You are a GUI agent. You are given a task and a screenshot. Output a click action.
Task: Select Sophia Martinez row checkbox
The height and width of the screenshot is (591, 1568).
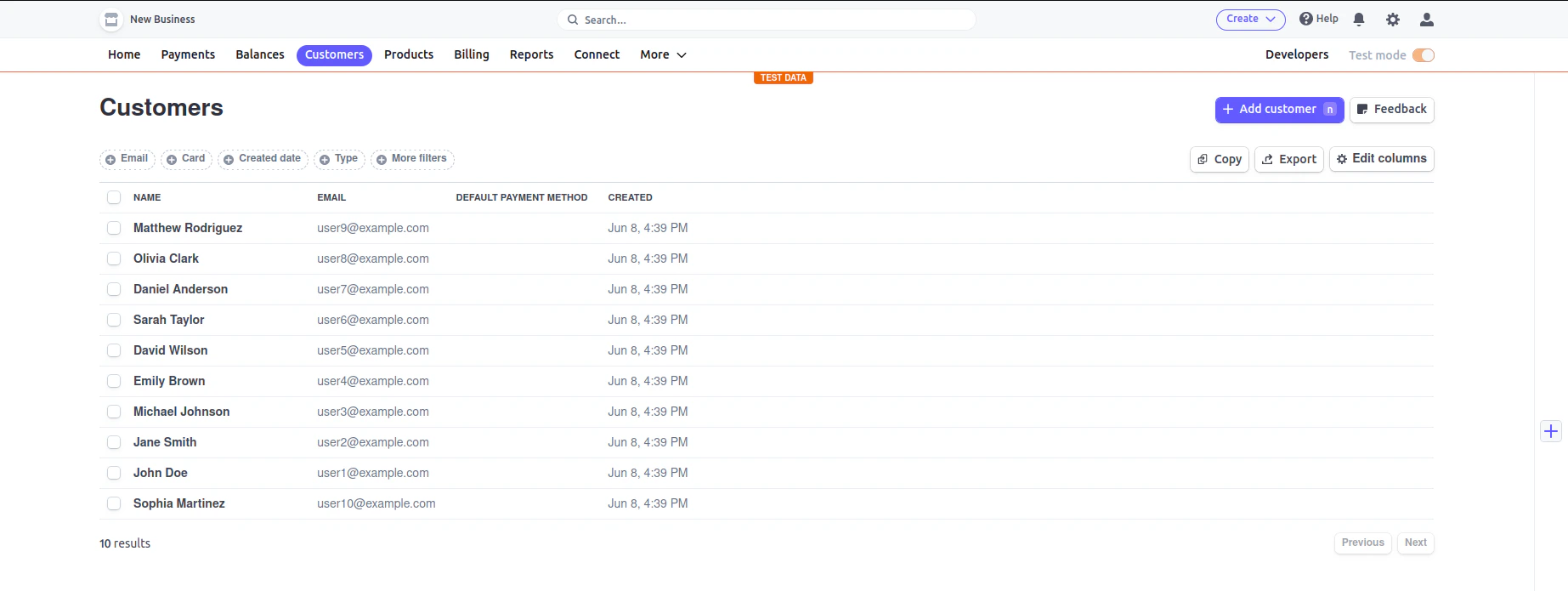tap(114, 503)
